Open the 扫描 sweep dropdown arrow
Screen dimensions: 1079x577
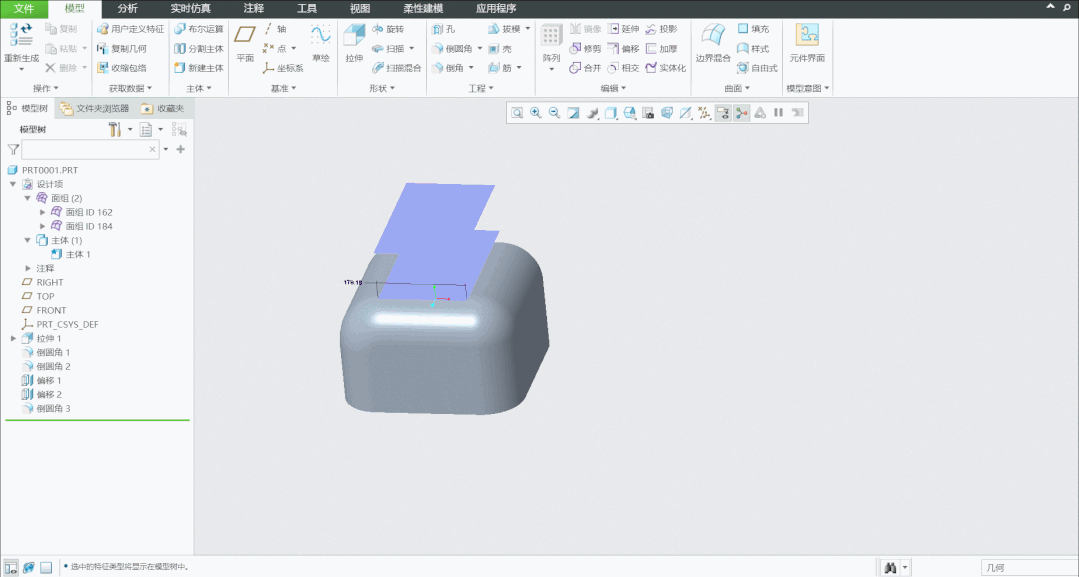[x=412, y=49]
